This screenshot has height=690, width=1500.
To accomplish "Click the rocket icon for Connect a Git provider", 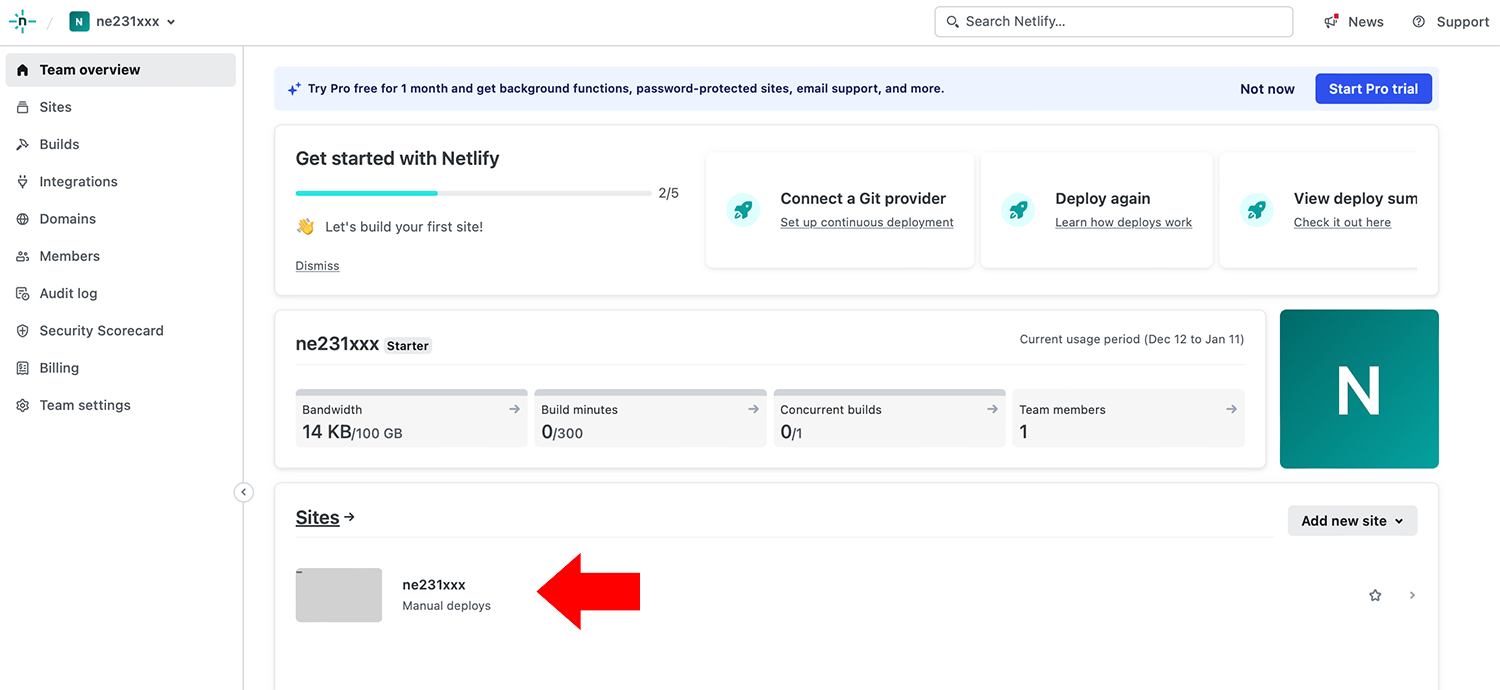I will pyautogui.click(x=742, y=210).
